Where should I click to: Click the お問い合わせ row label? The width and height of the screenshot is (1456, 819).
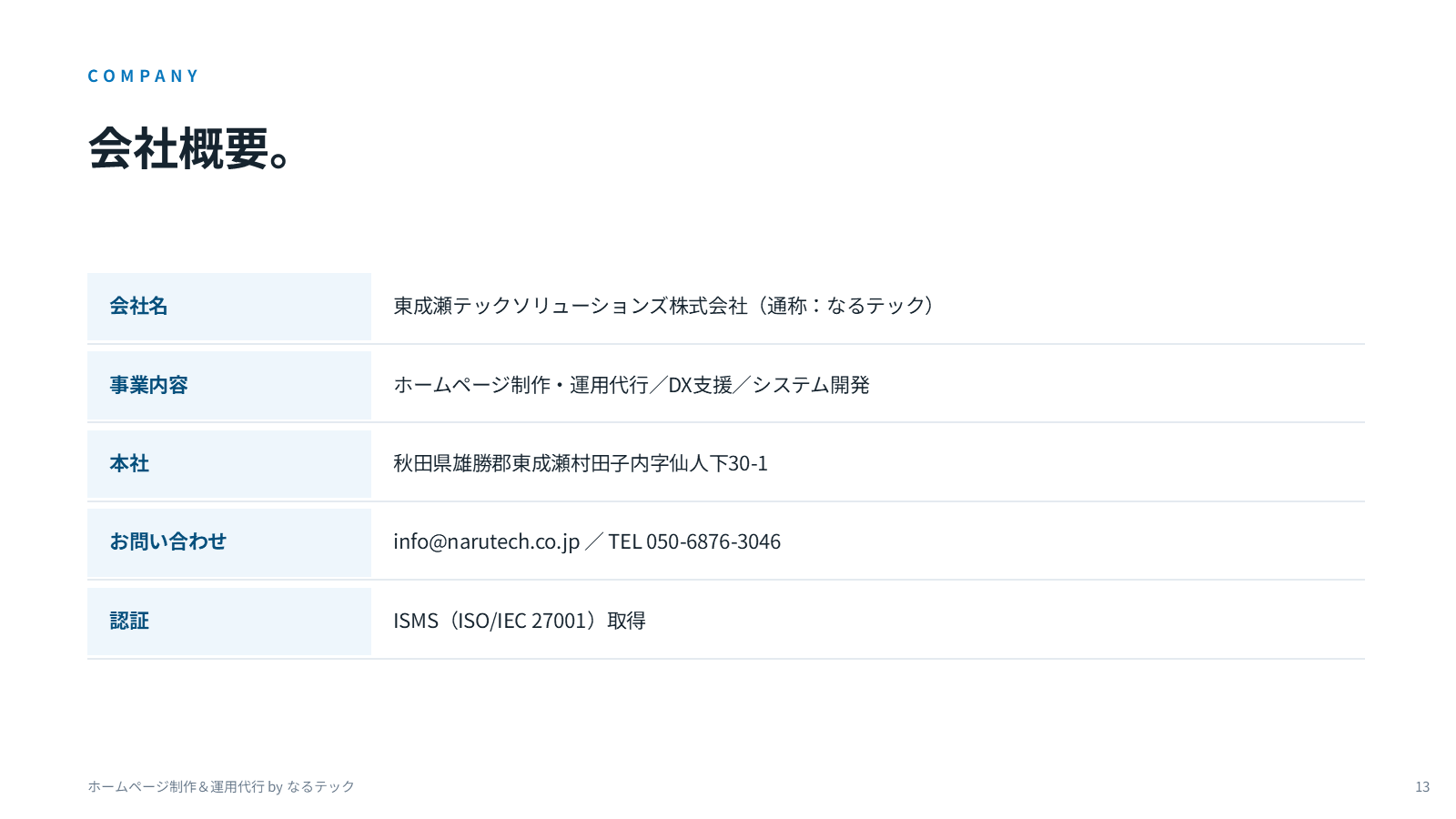pos(167,541)
